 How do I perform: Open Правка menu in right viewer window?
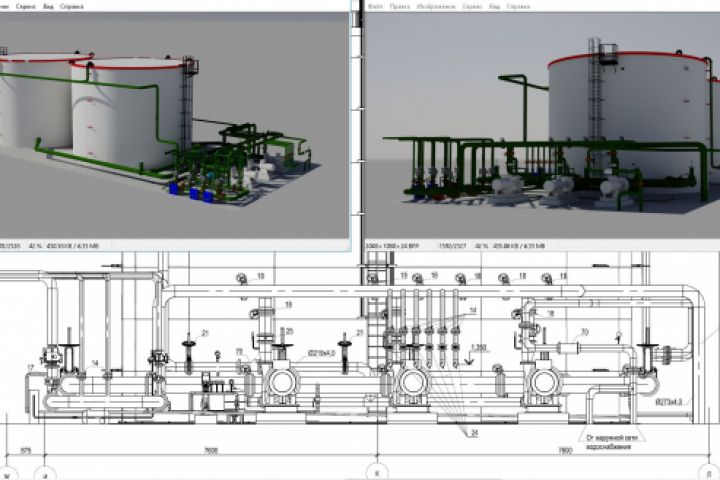[400, 6]
